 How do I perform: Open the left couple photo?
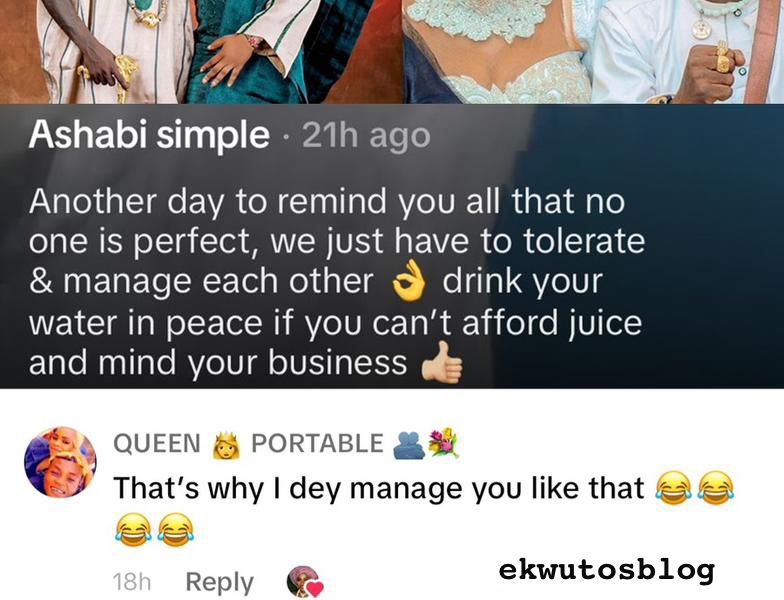(188, 52)
